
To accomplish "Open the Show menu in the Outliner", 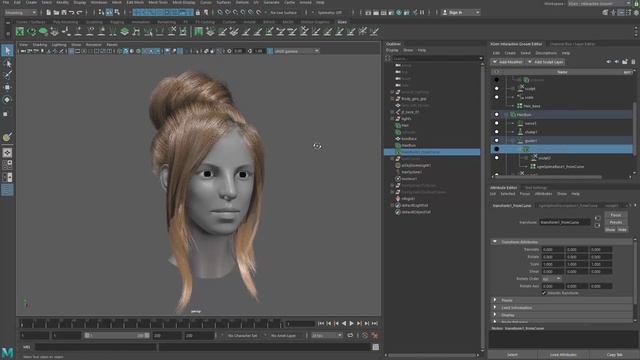I will pos(408,50).
